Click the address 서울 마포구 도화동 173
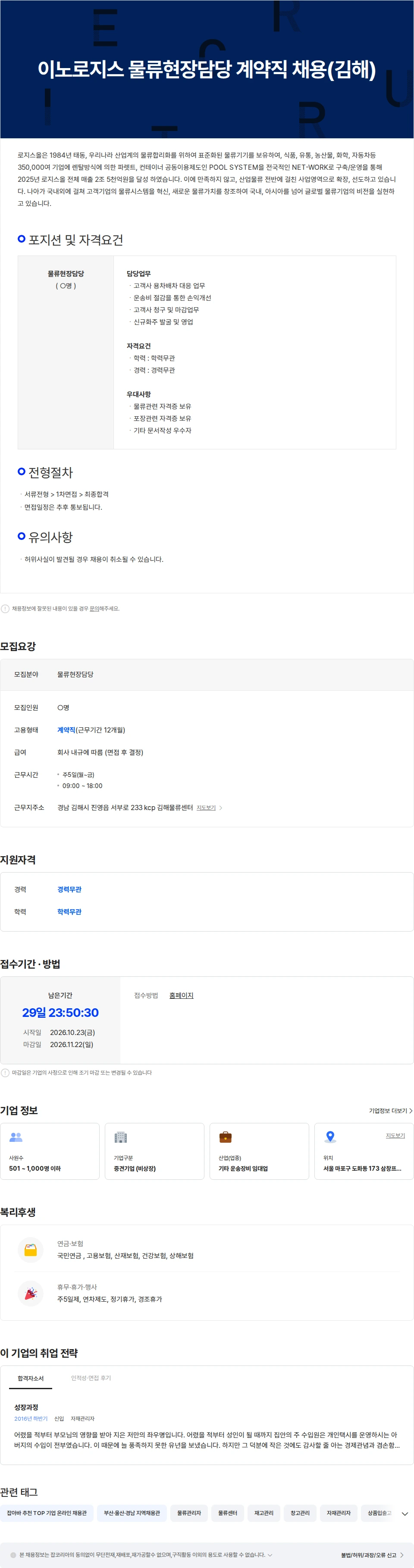414x1568 pixels. [x=362, y=1169]
